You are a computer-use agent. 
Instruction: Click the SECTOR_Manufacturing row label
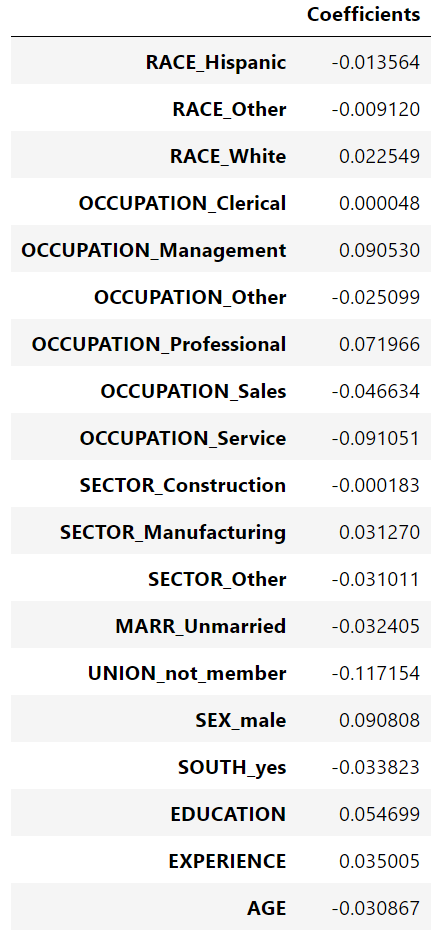[173, 532]
